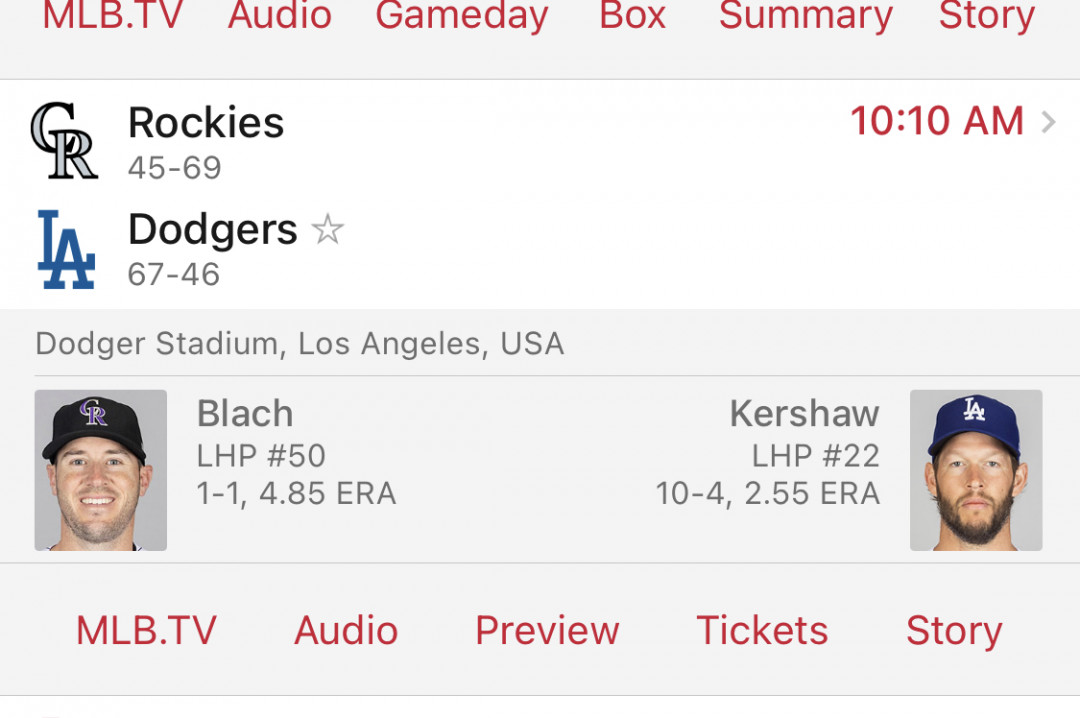
Task: Tap the LA Dodgers team logo
Action: point(66,249)
